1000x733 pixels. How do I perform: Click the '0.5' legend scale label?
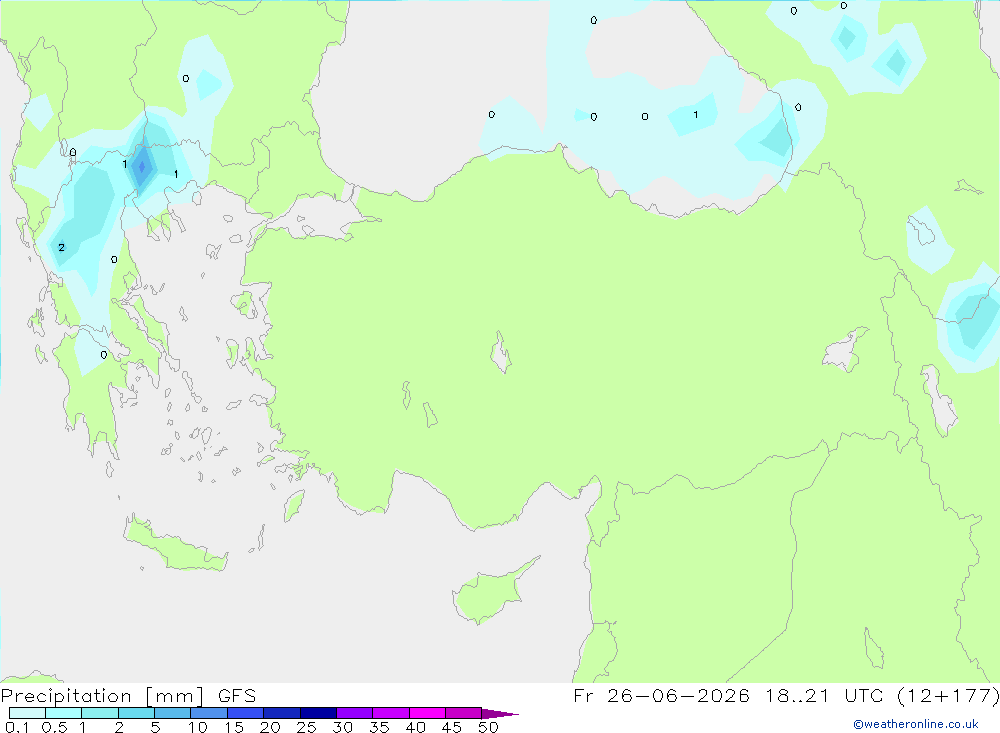click(x=54, y=727)
